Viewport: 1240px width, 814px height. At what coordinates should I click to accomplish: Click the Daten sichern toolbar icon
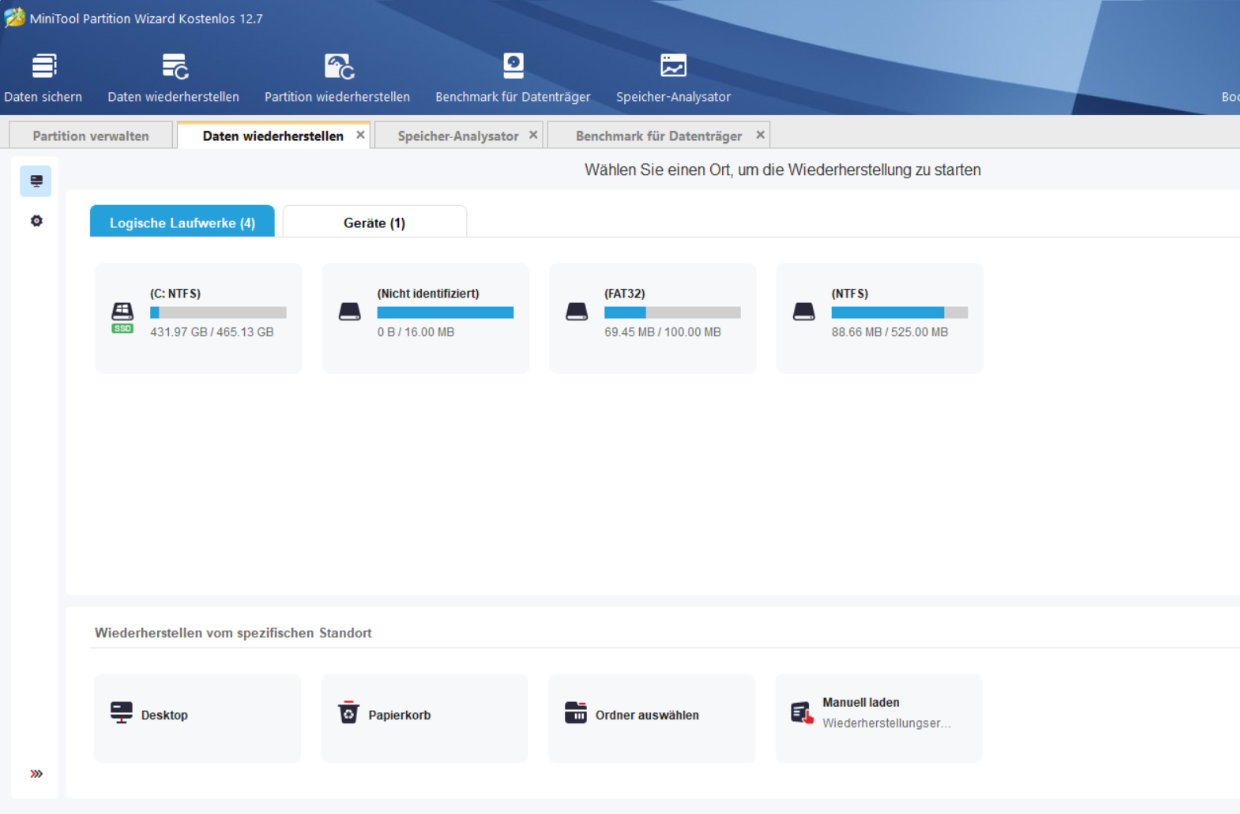(x=44, y=66)
